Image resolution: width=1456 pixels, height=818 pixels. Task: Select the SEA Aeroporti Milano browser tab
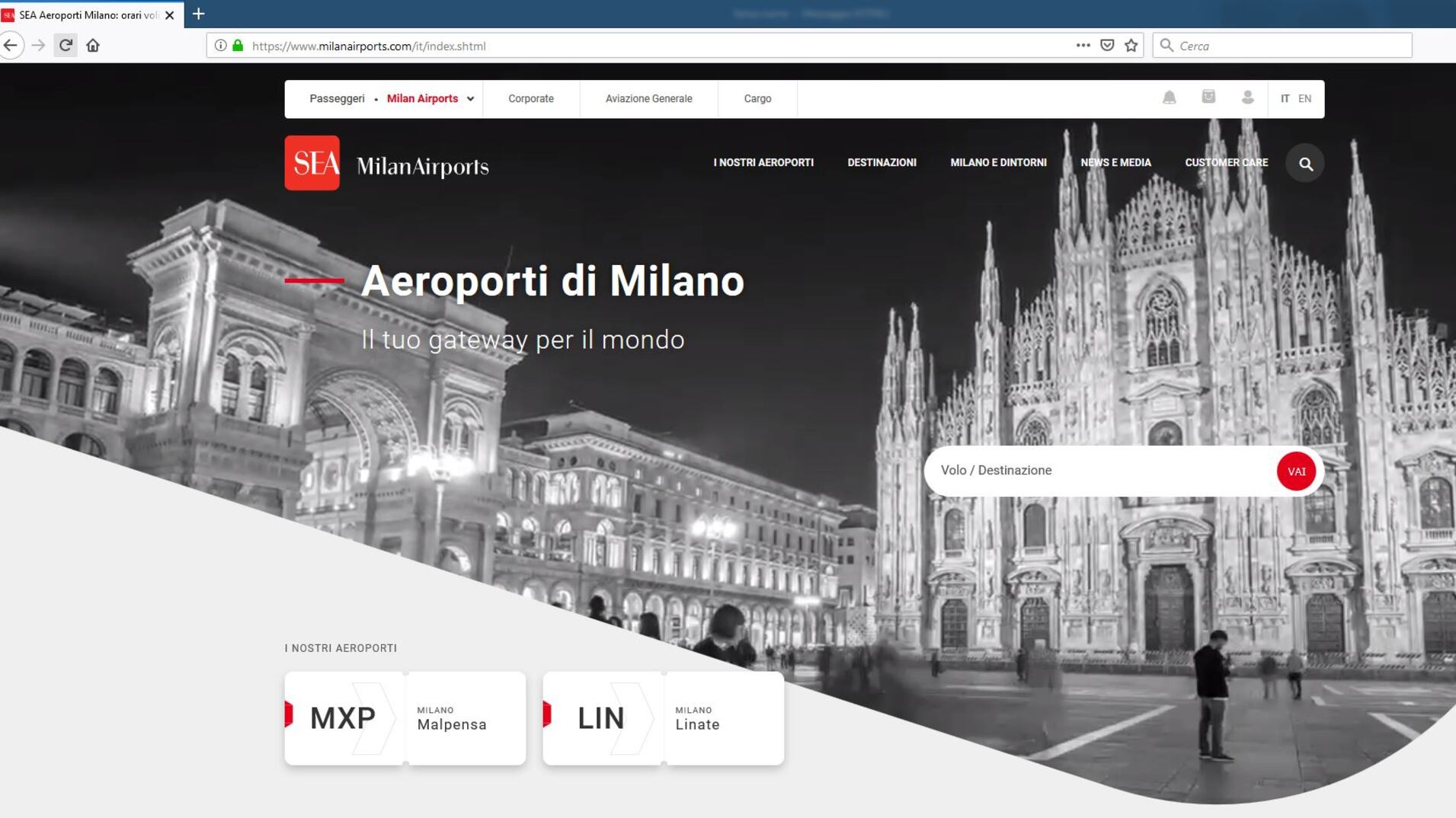(x=91, y=14)
